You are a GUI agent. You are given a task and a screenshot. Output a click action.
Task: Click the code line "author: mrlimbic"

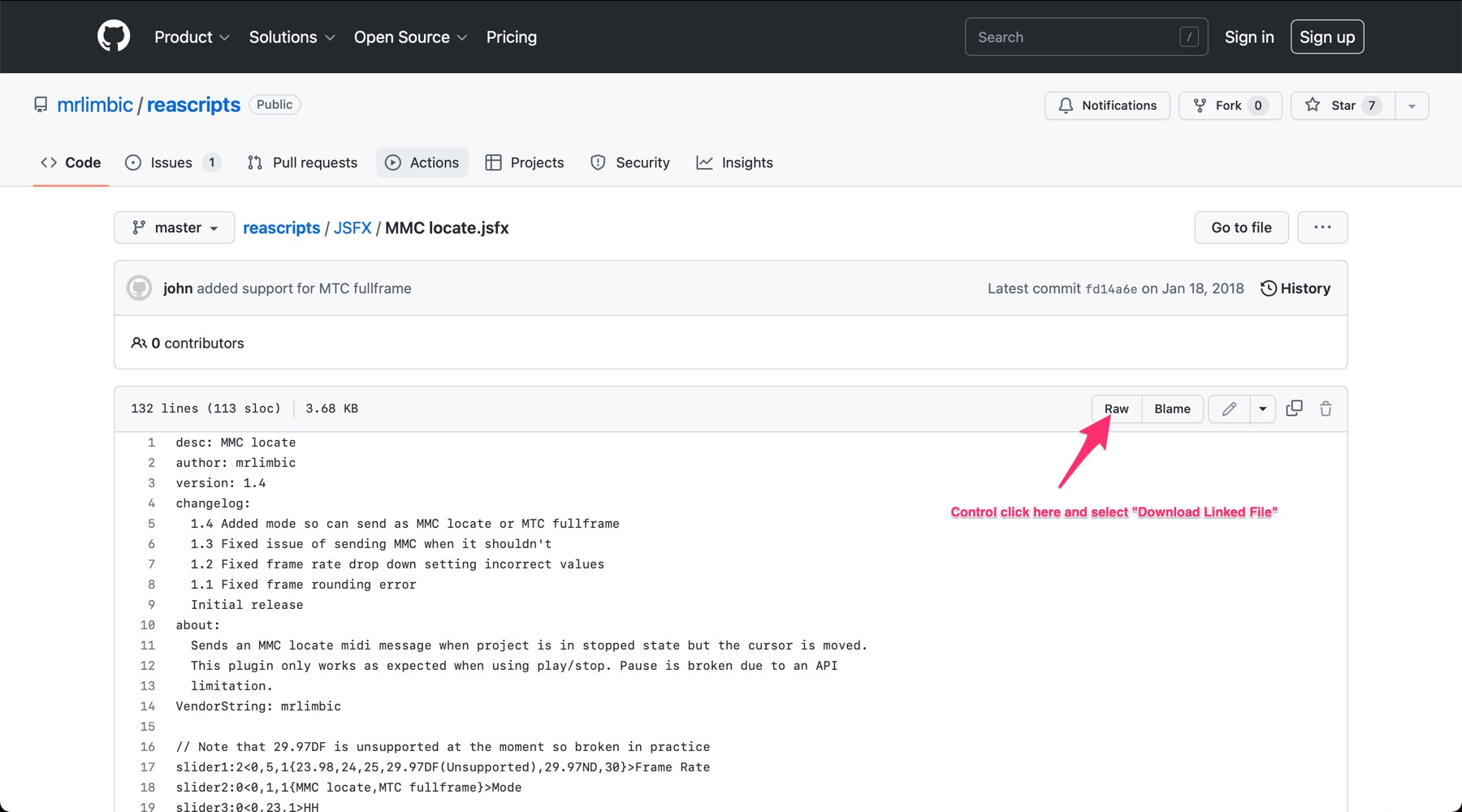[236, 463]
